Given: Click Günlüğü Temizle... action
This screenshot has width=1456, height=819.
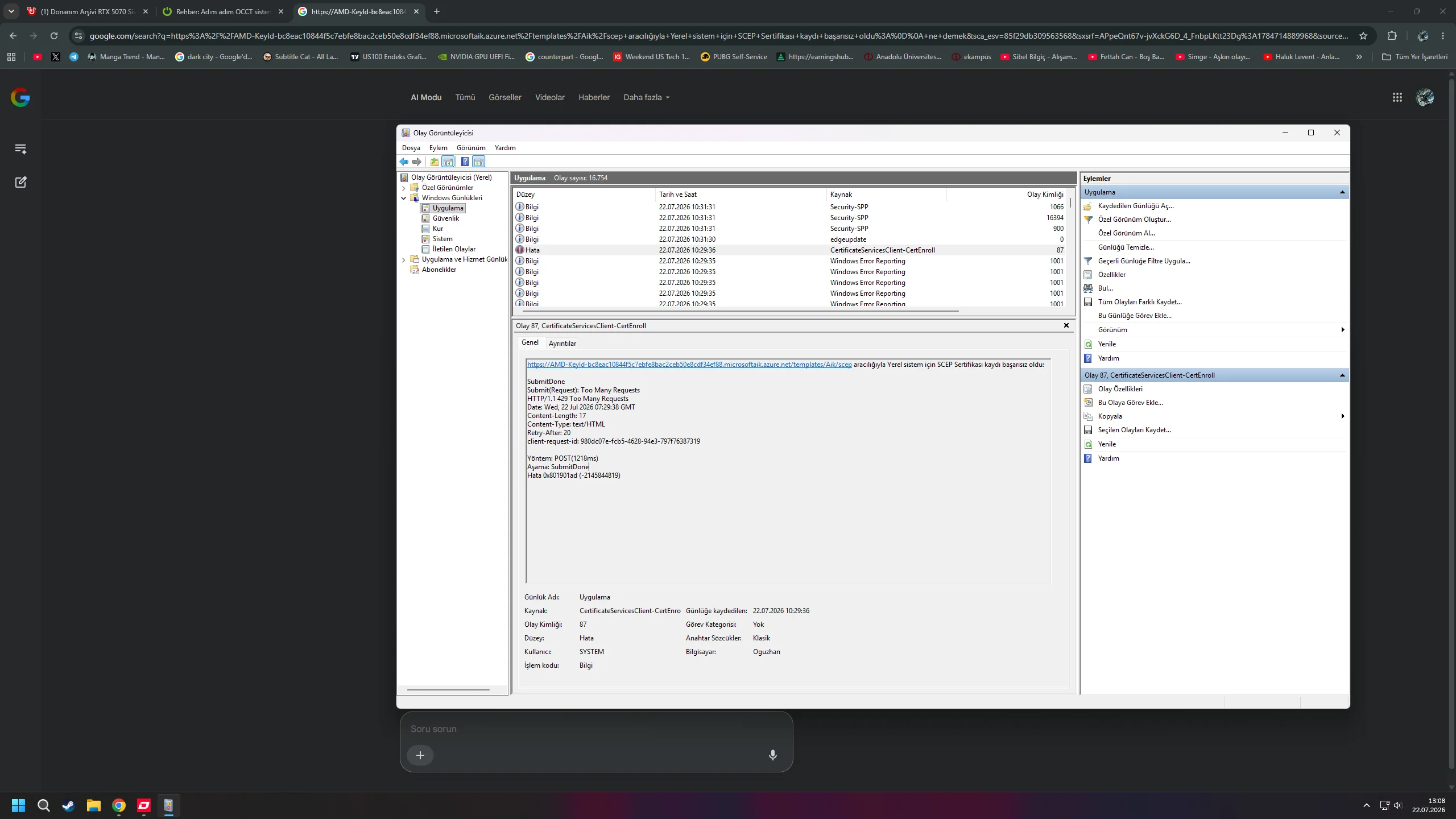Looking at the screenshot, I should [1126, 247].
